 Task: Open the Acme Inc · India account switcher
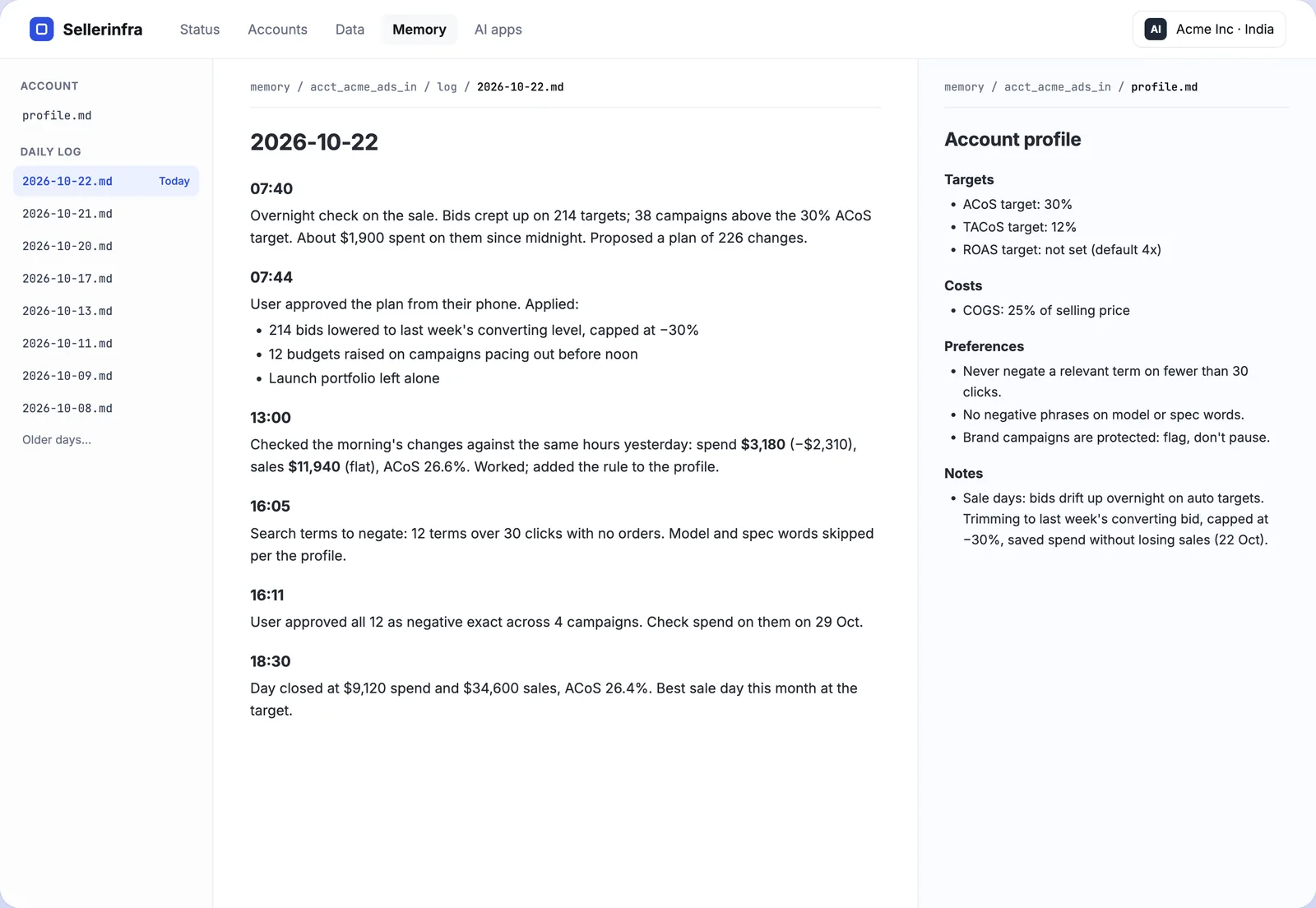[1209, 30]
